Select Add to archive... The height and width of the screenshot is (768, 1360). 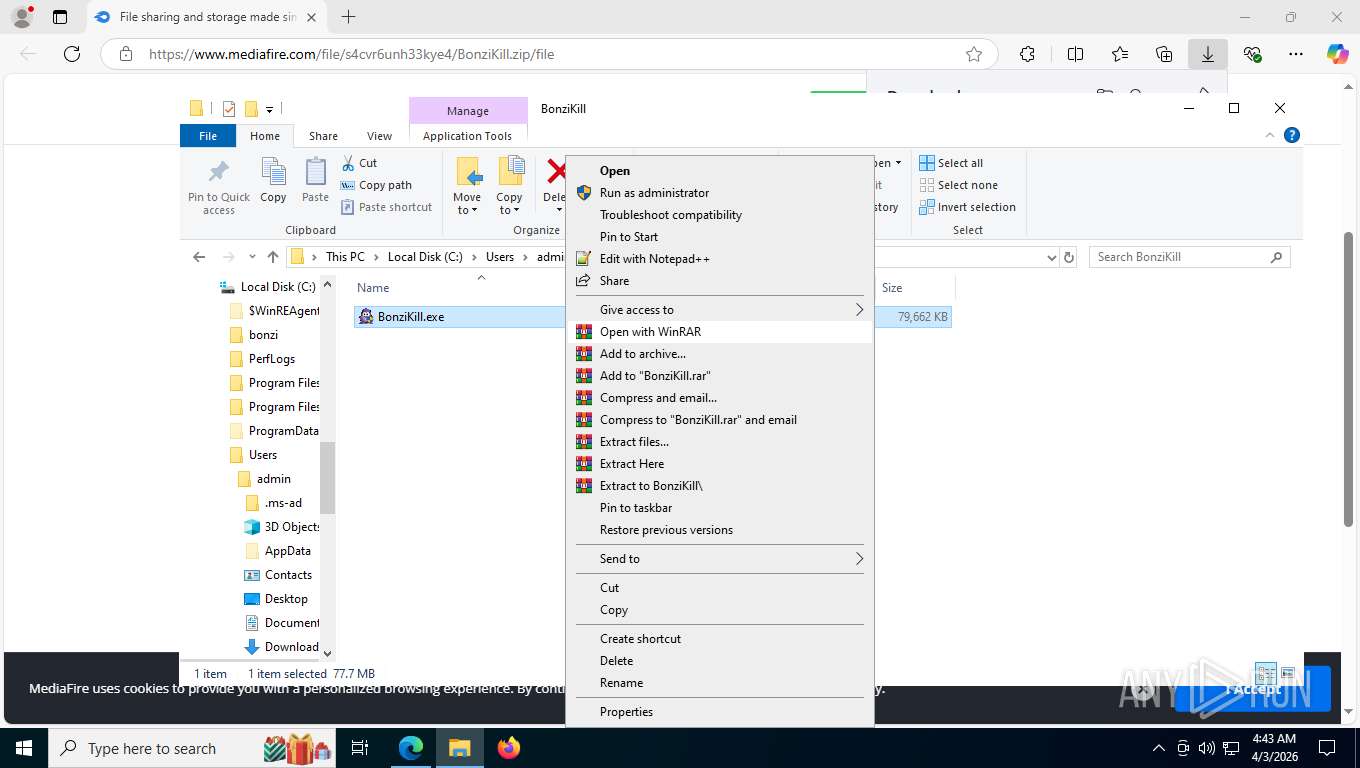[x=720, y=354]
